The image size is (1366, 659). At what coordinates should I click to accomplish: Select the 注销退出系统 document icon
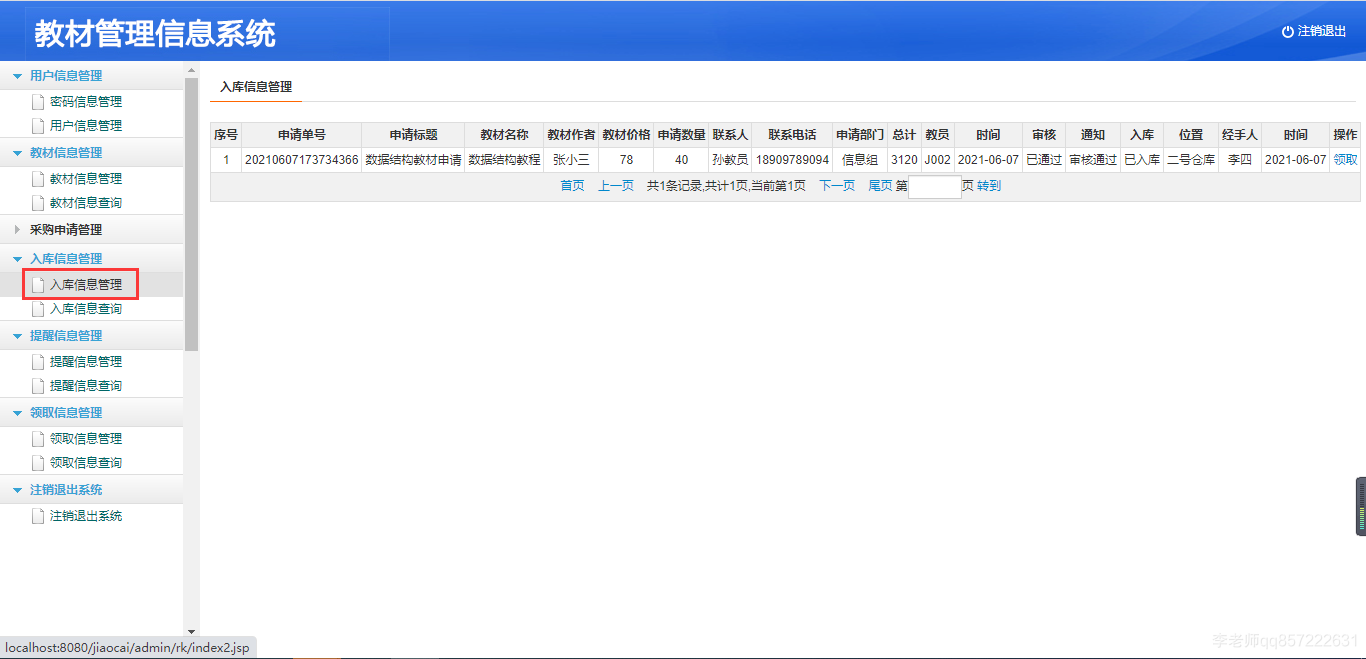point(37,515)
